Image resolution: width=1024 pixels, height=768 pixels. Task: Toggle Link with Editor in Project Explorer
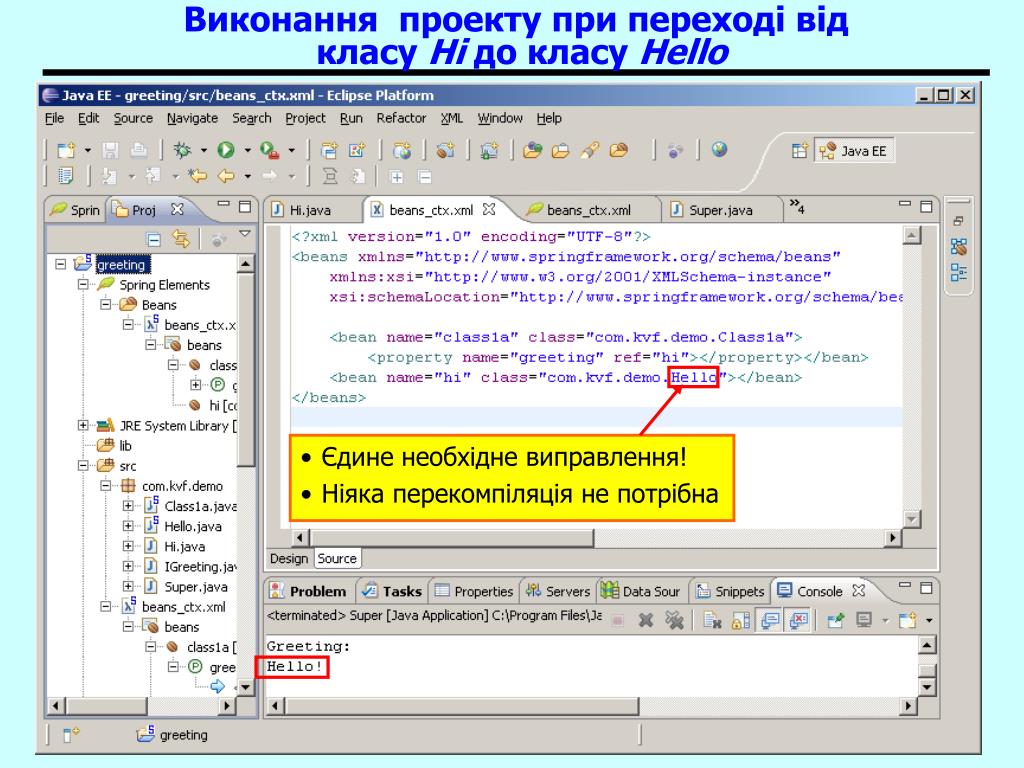(x=181, y=239)
